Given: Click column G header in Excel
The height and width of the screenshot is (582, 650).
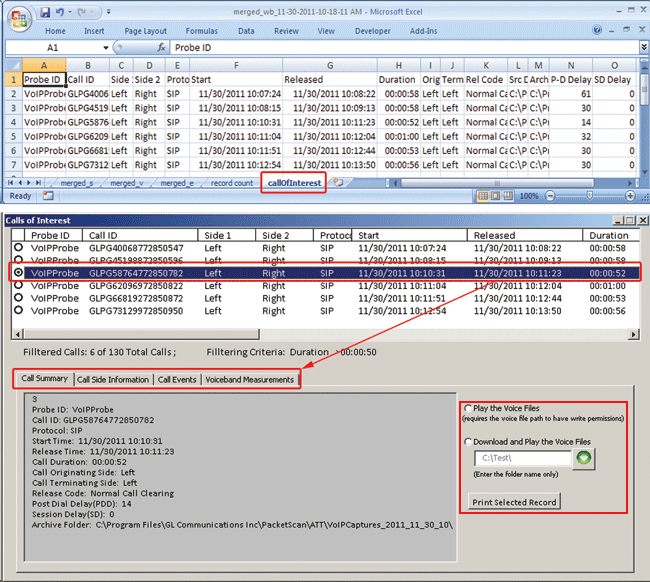Looking at the screenshot, I should [x=330, y=65].
